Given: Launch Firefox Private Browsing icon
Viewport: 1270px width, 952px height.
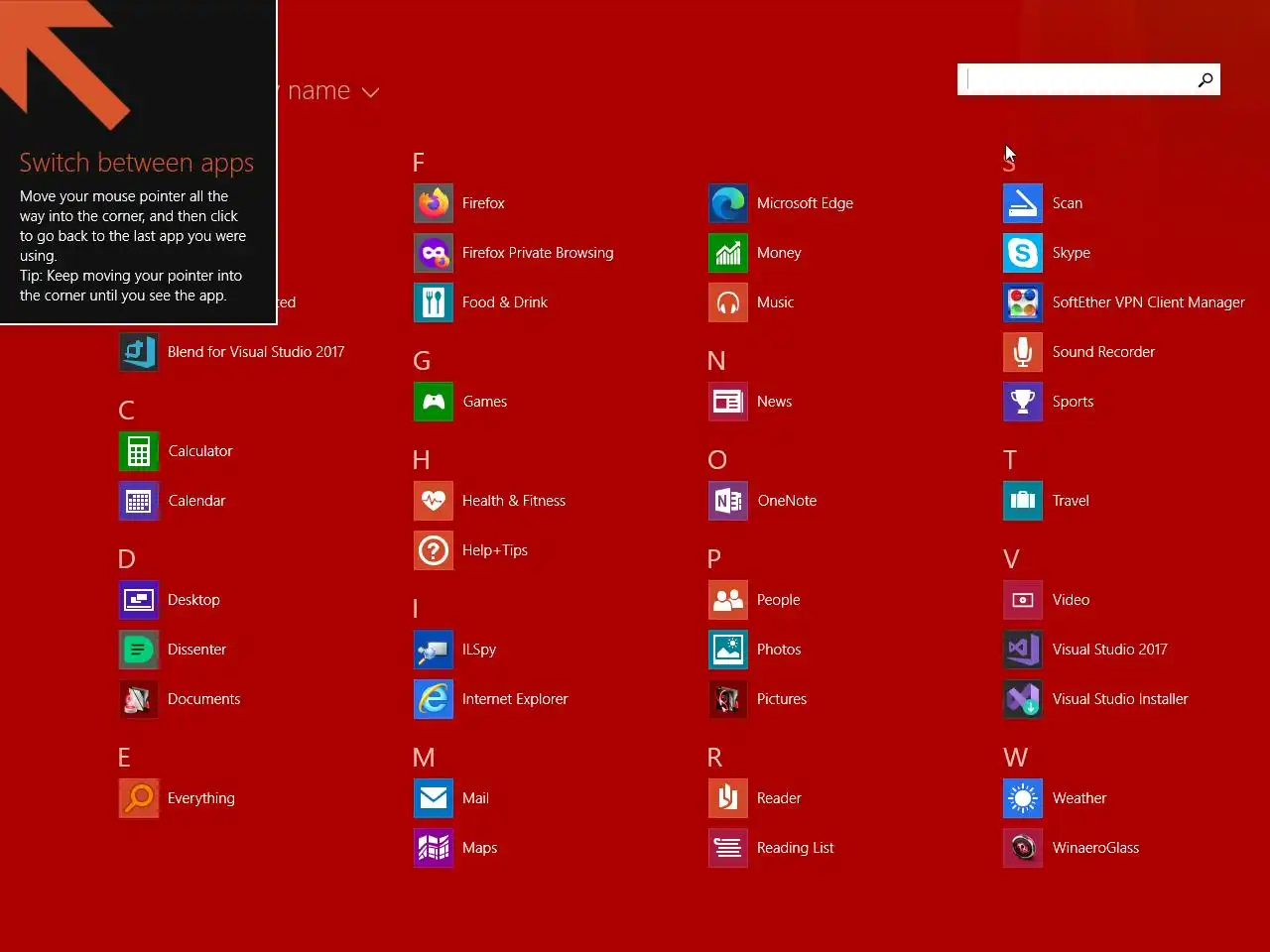Looking at the screenshot, I should click(x=434, y=253).
